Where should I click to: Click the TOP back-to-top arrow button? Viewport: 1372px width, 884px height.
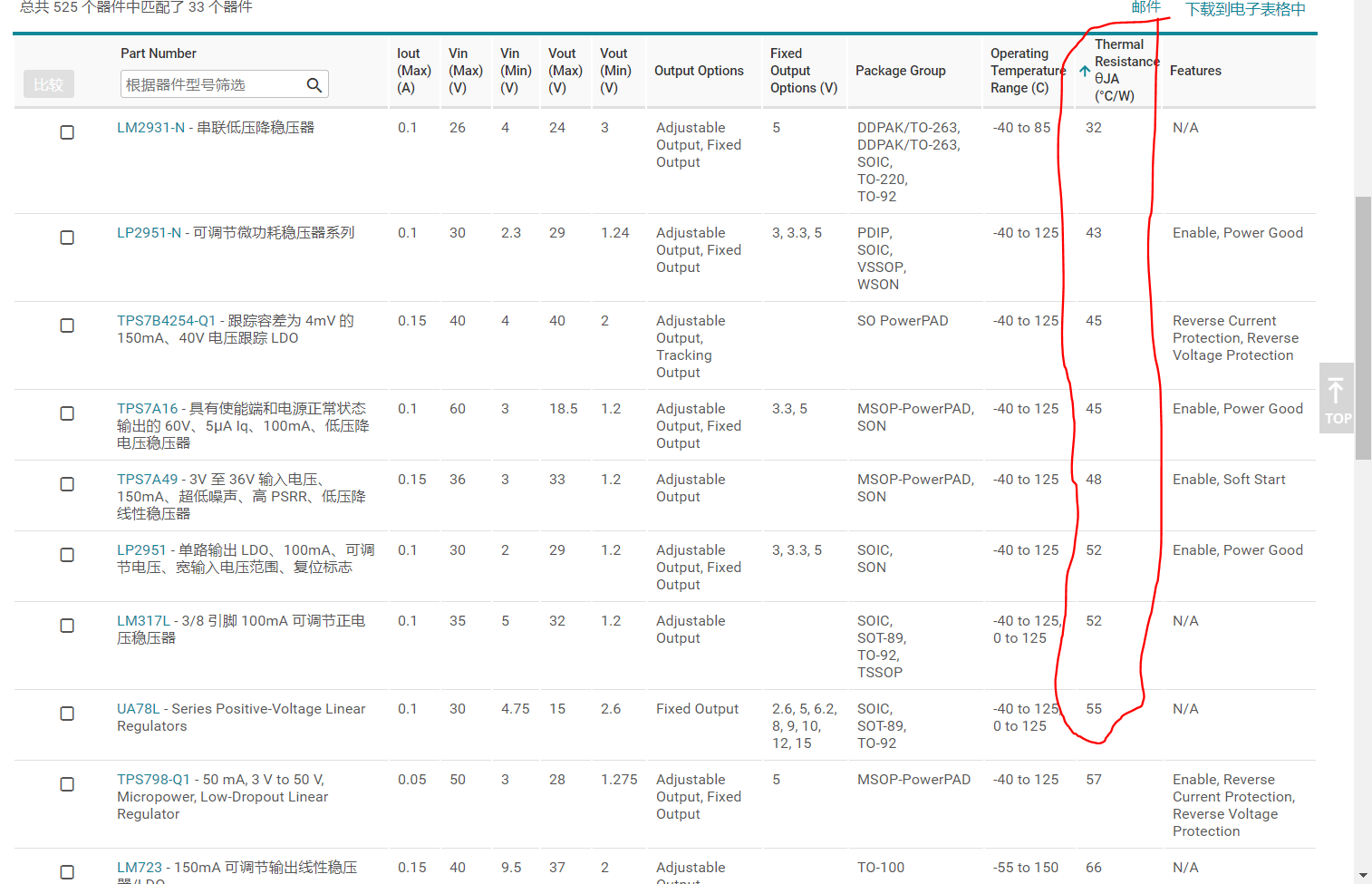(x=1337, y=398)
